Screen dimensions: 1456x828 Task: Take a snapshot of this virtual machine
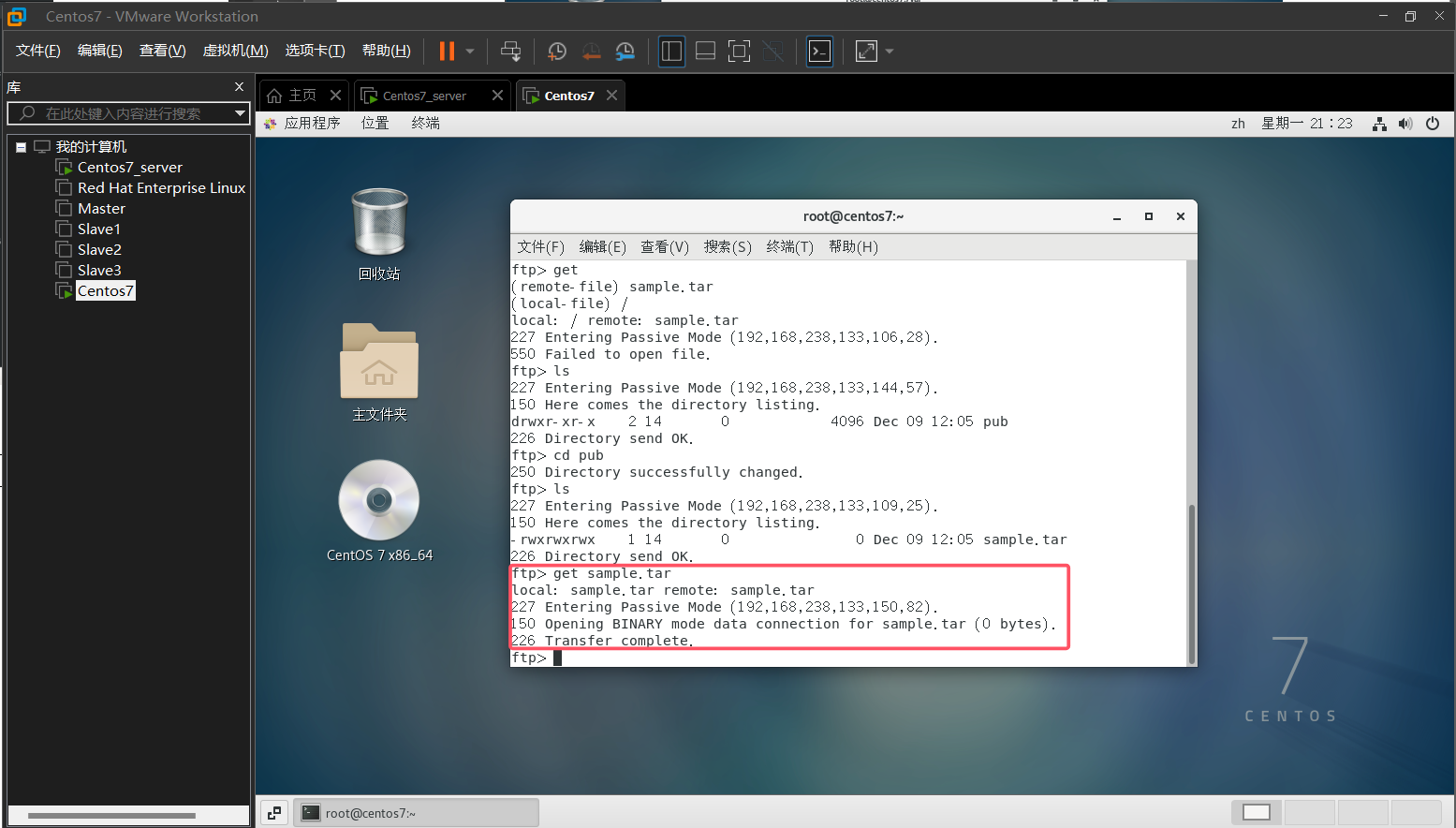click(557, 52)
